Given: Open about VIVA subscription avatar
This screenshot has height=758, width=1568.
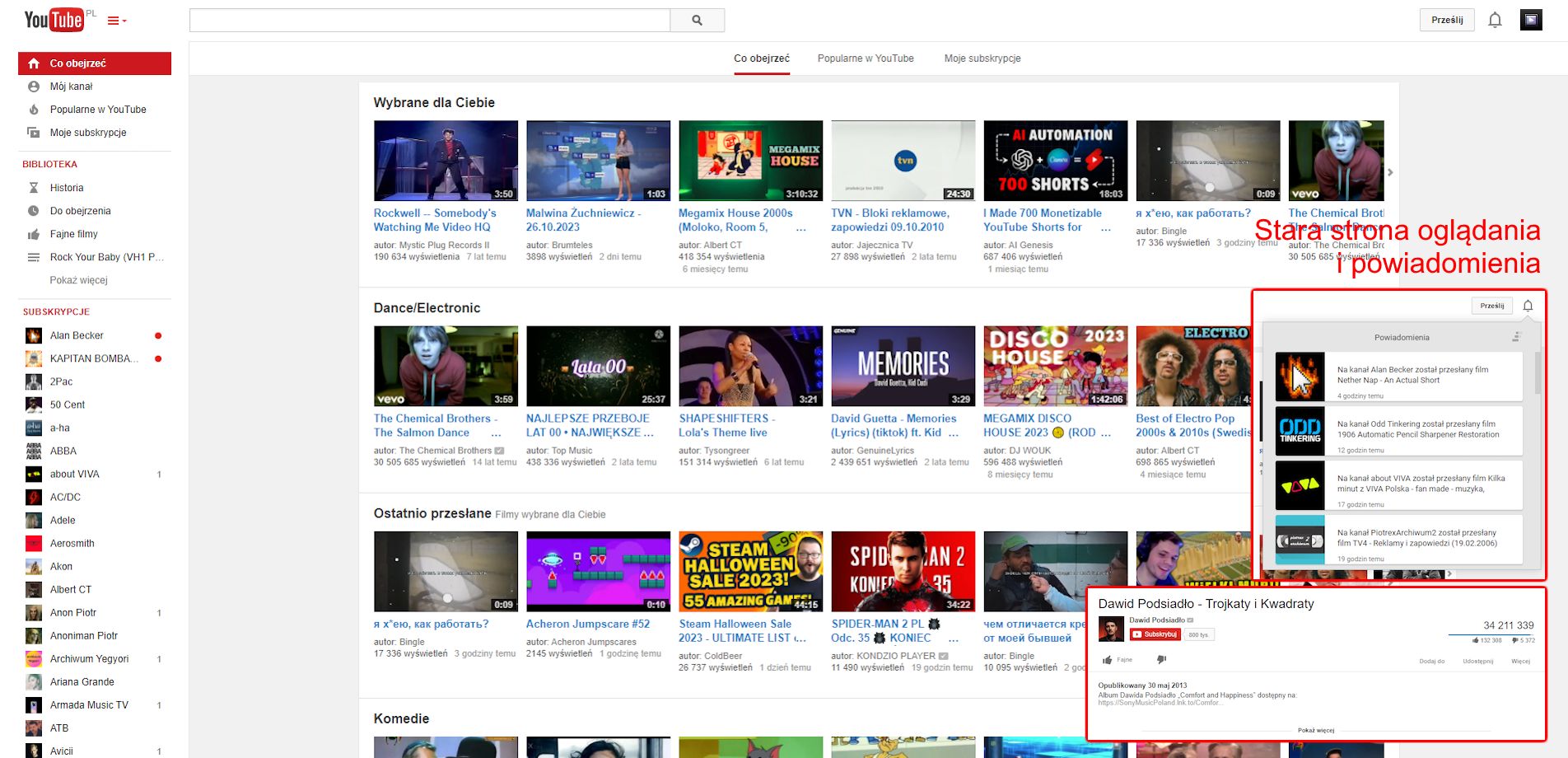Looking at the screenshot, I should click(x=34, y=474).
